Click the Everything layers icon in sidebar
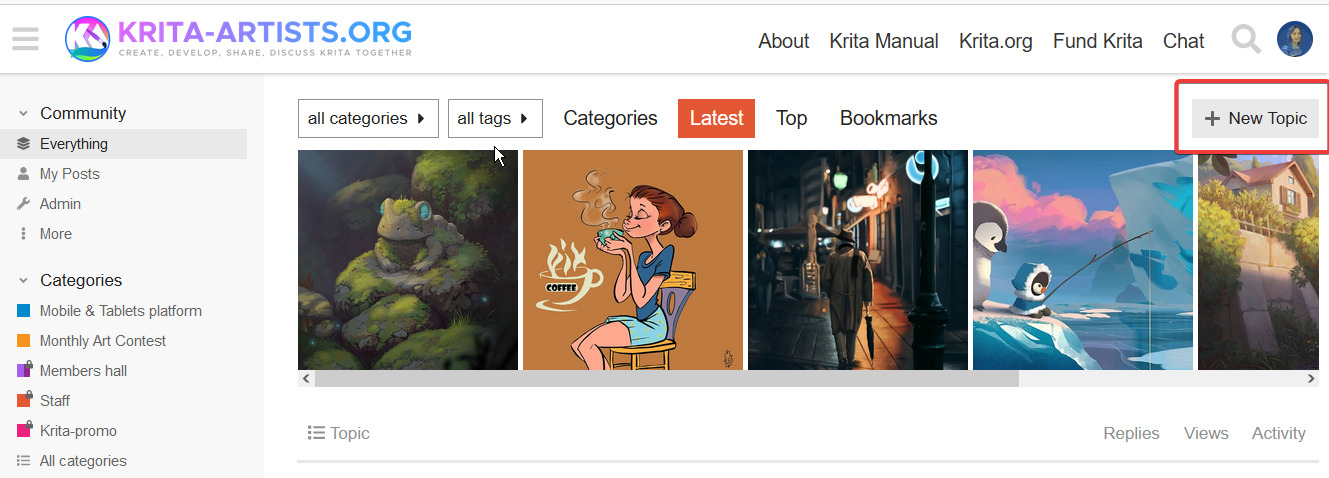This screenshot has height=478, width=1329. click(24, 144)
